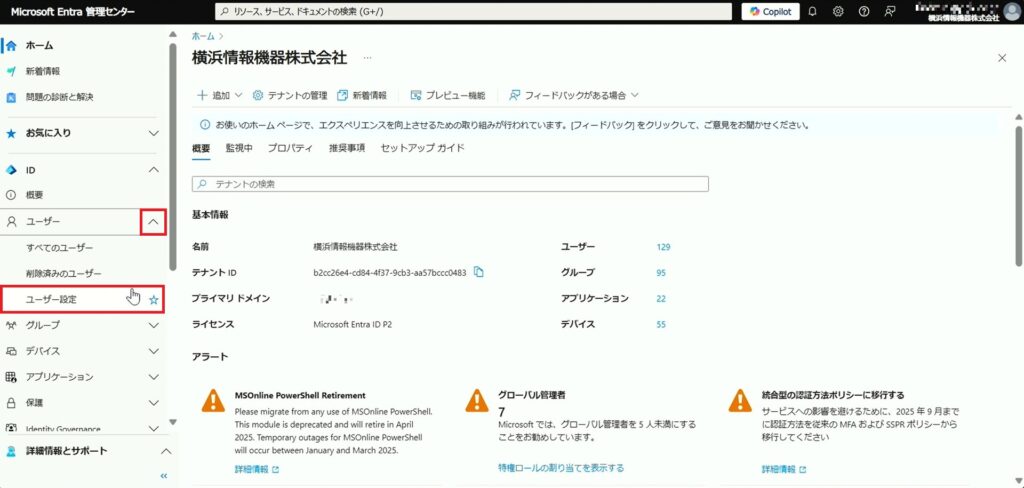Image resolution: width=1024 pixels, height=488 pixels.
Task: Expand the アプリケーション section chevron
Action: pos(153,377)
